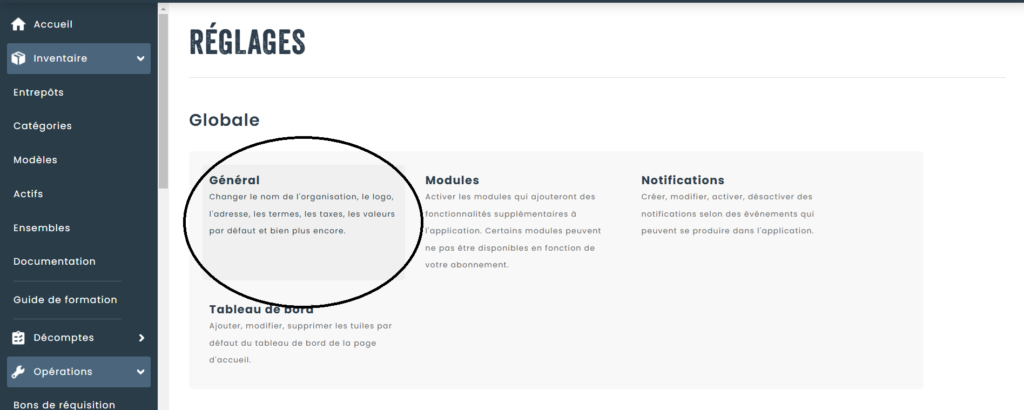1024x410 pixels.
Task: Open Bons de réquisition menu item
Action: pyautogui.click(x=64, y=404)
